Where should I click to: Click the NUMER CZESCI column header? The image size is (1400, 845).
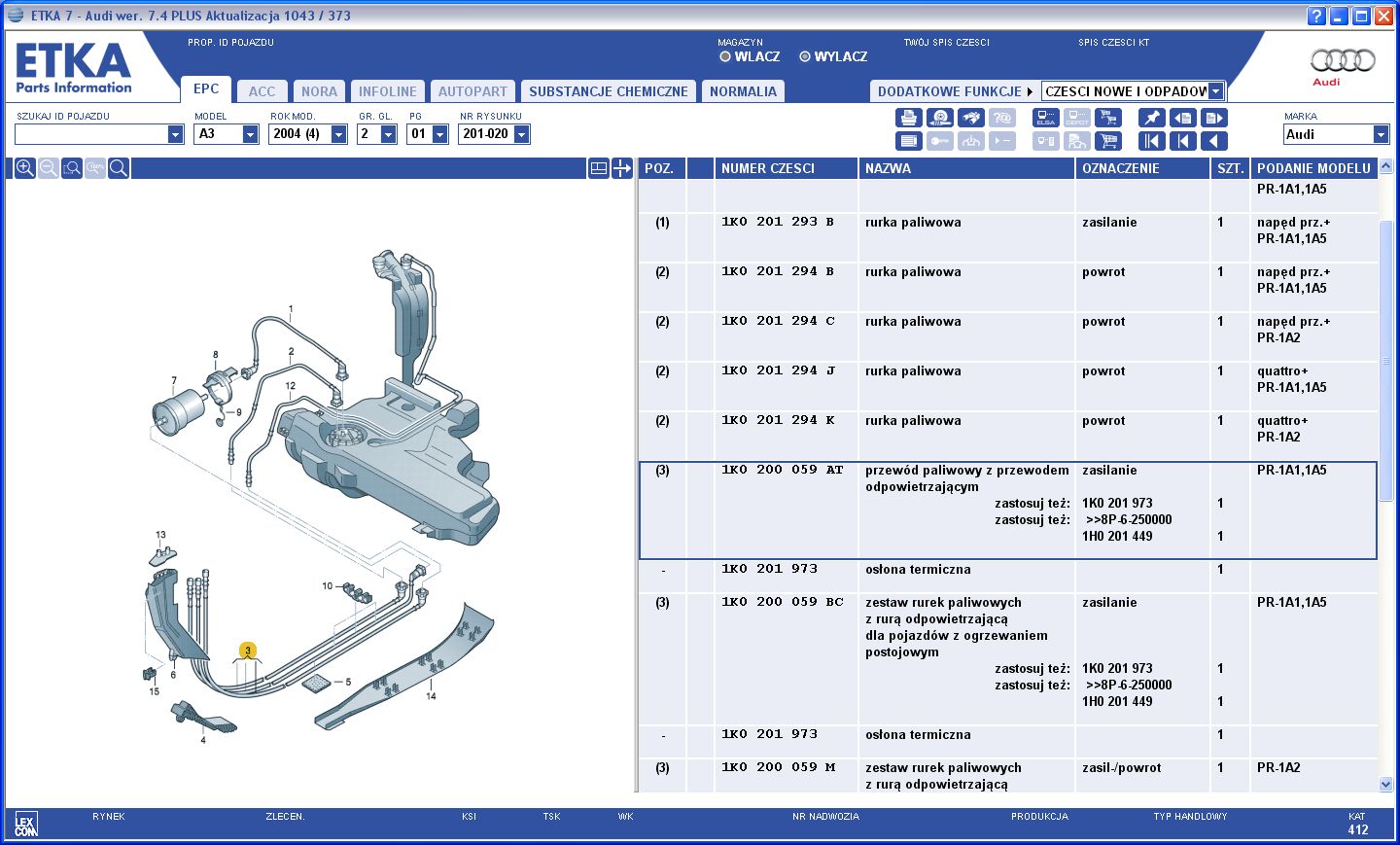click(786, 168)
